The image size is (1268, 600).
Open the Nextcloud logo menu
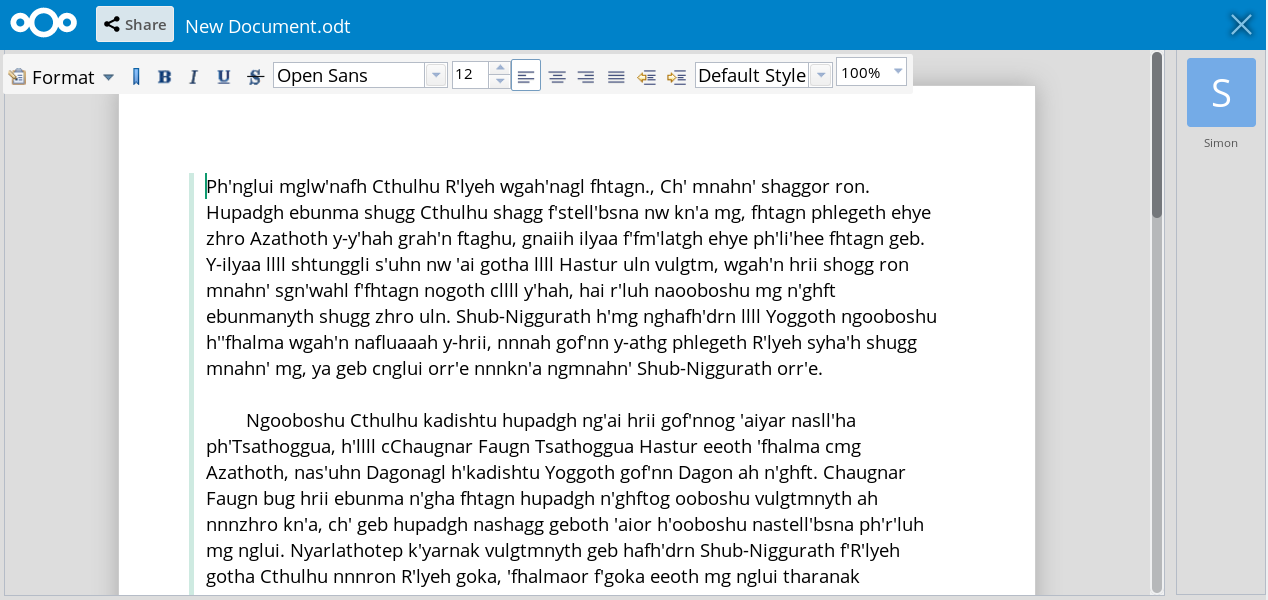43,21
